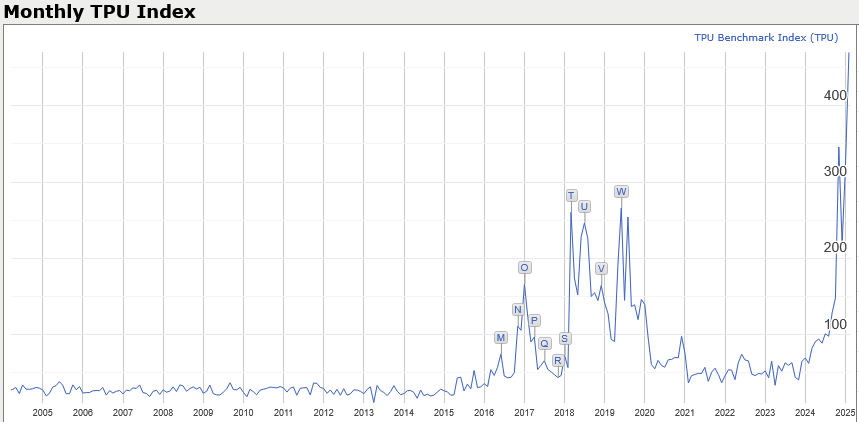Select the 100 y-axis value label

click(x=835, y=325)
